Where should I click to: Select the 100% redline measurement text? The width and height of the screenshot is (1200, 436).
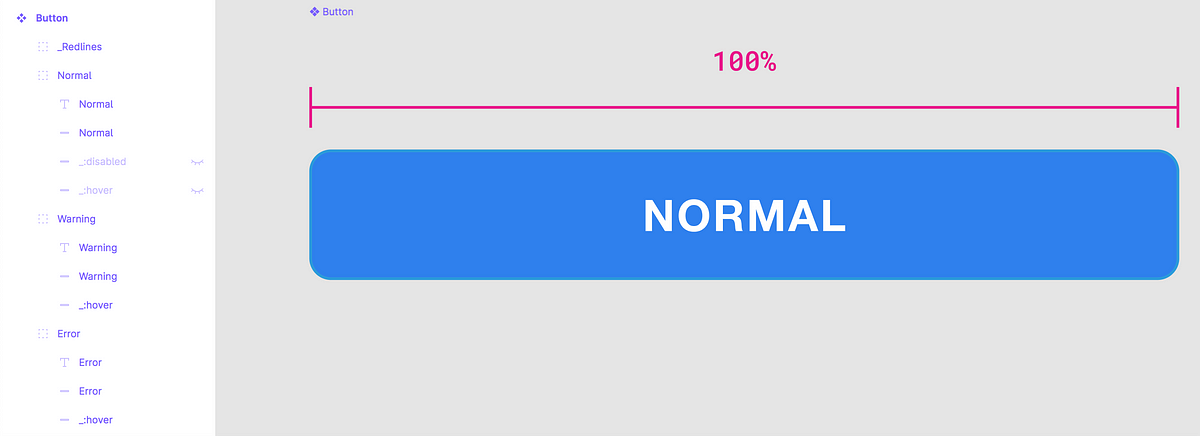745,61
